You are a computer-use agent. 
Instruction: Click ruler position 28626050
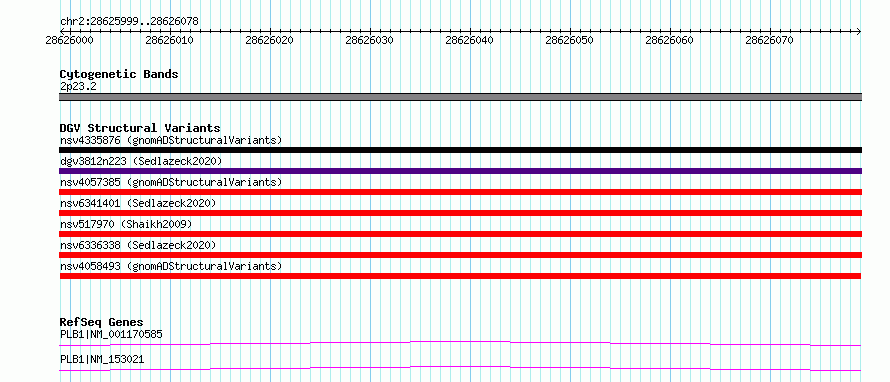(x=569, y=40)
